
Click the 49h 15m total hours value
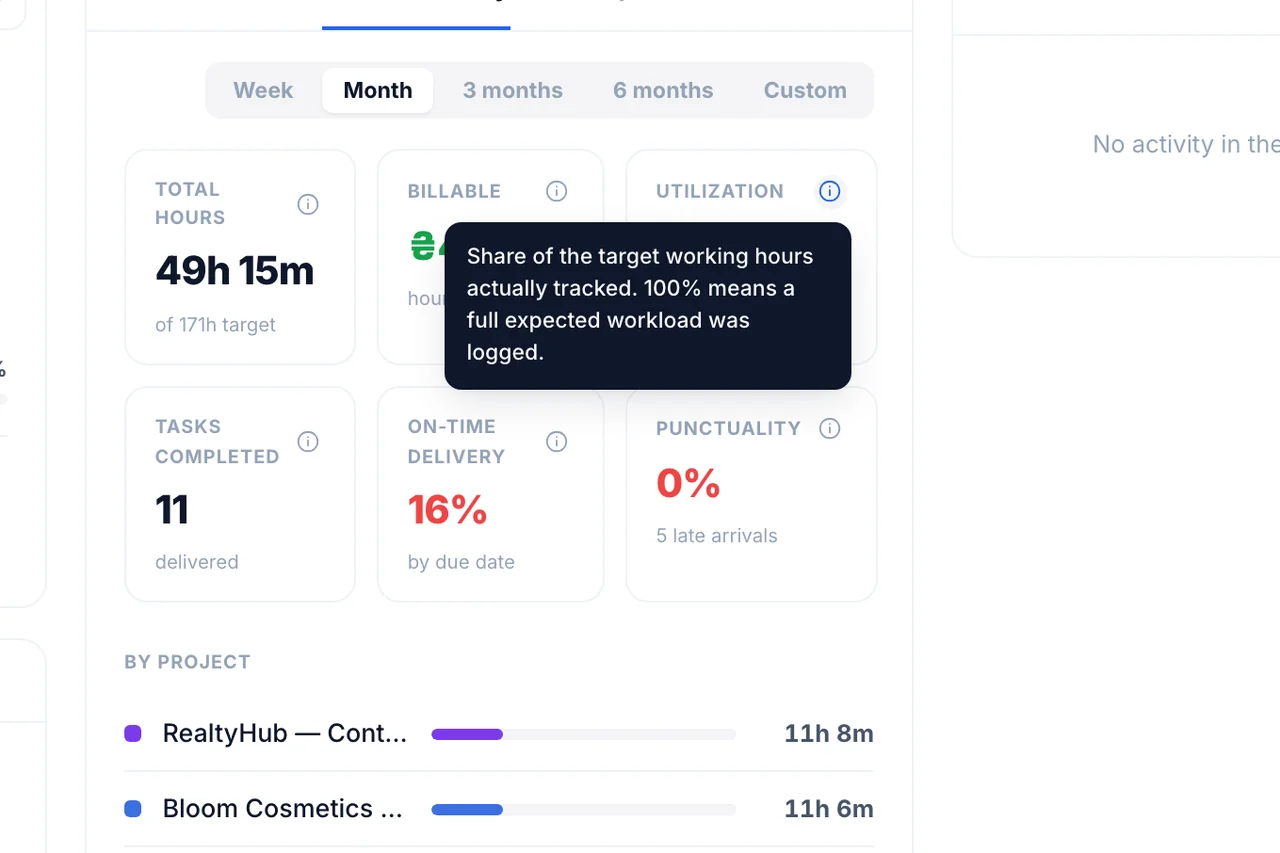click(x=235, y=271)
